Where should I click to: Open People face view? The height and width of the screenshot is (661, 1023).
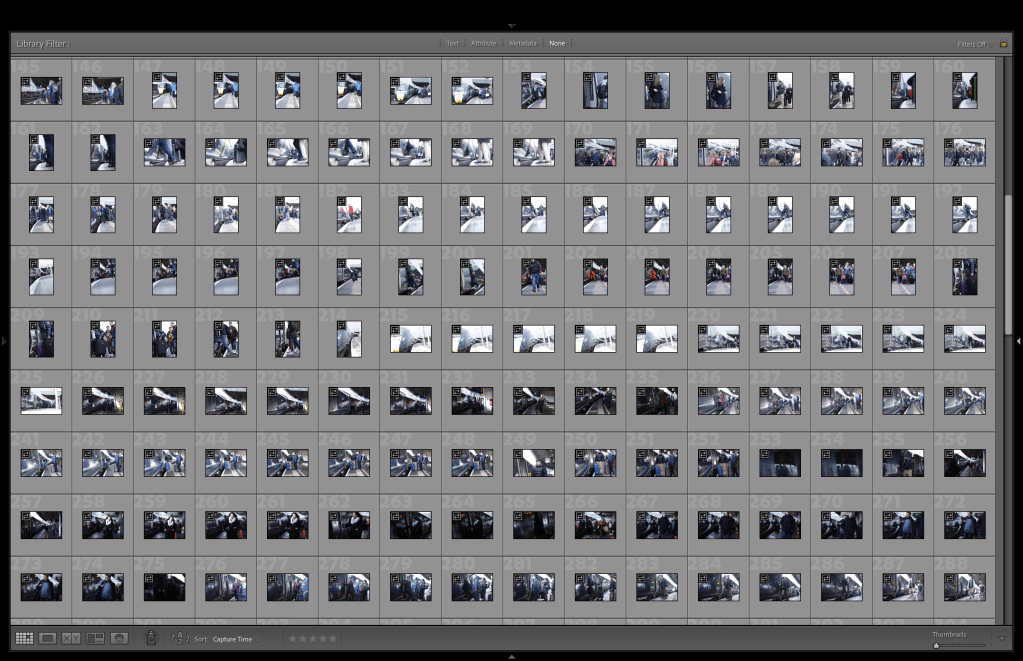click(x=119, y=638)
